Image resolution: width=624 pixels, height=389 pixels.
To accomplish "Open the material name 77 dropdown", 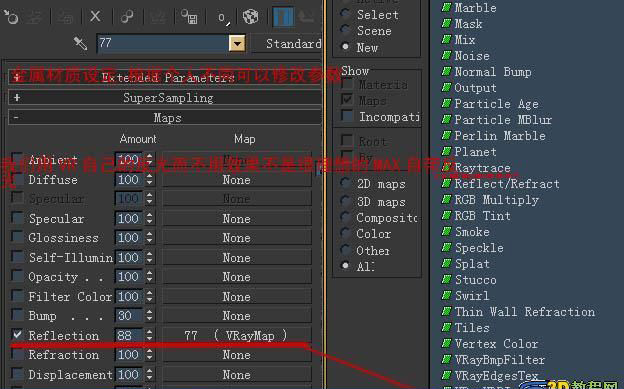I will click(x=237, y=43).
